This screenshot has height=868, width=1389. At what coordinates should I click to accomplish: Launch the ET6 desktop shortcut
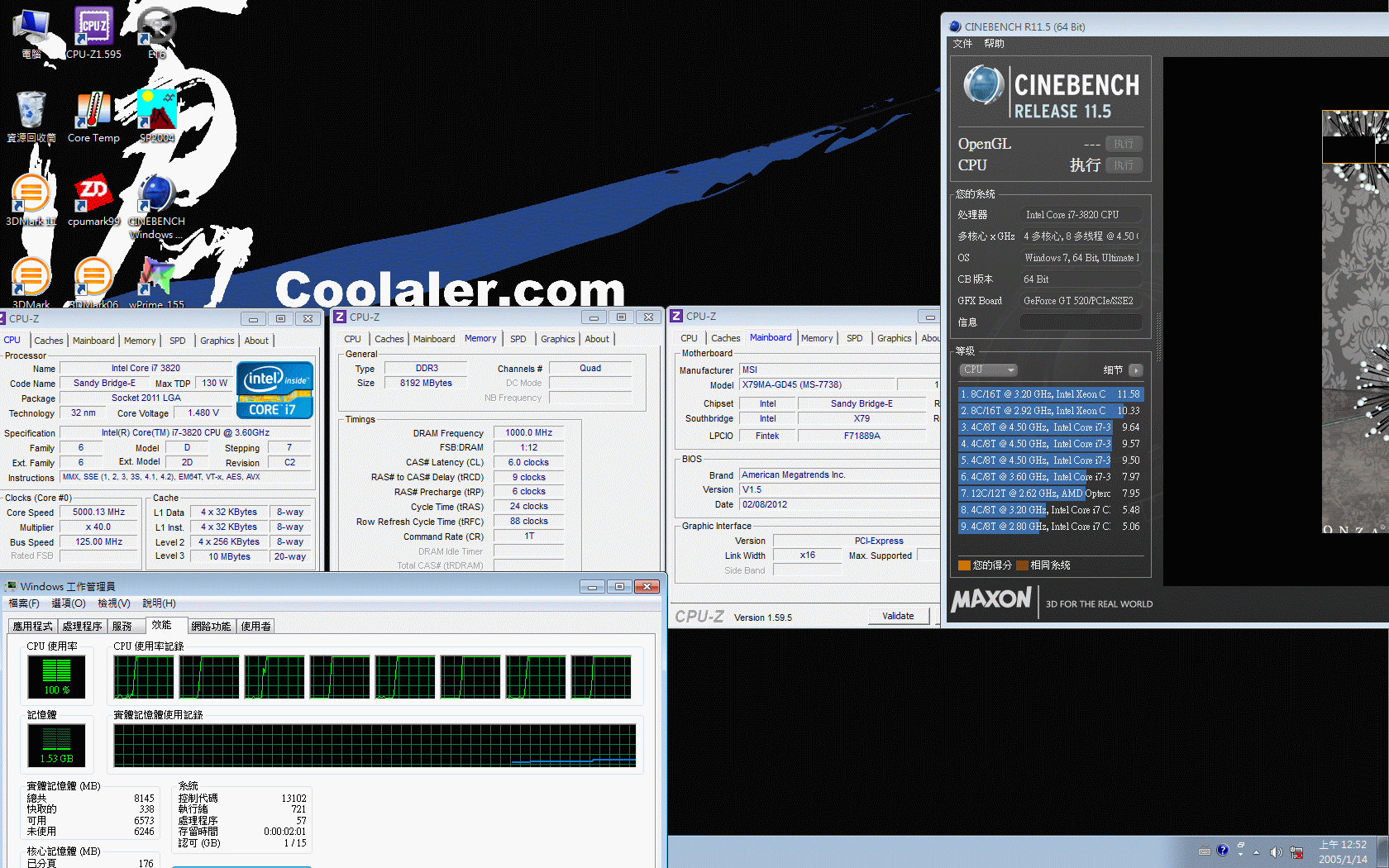tap(156, 33)
